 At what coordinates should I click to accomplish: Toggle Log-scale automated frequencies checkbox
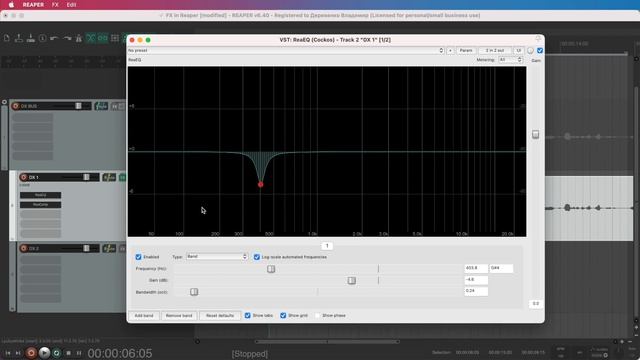pyautogui.click(x=257, y=257)
